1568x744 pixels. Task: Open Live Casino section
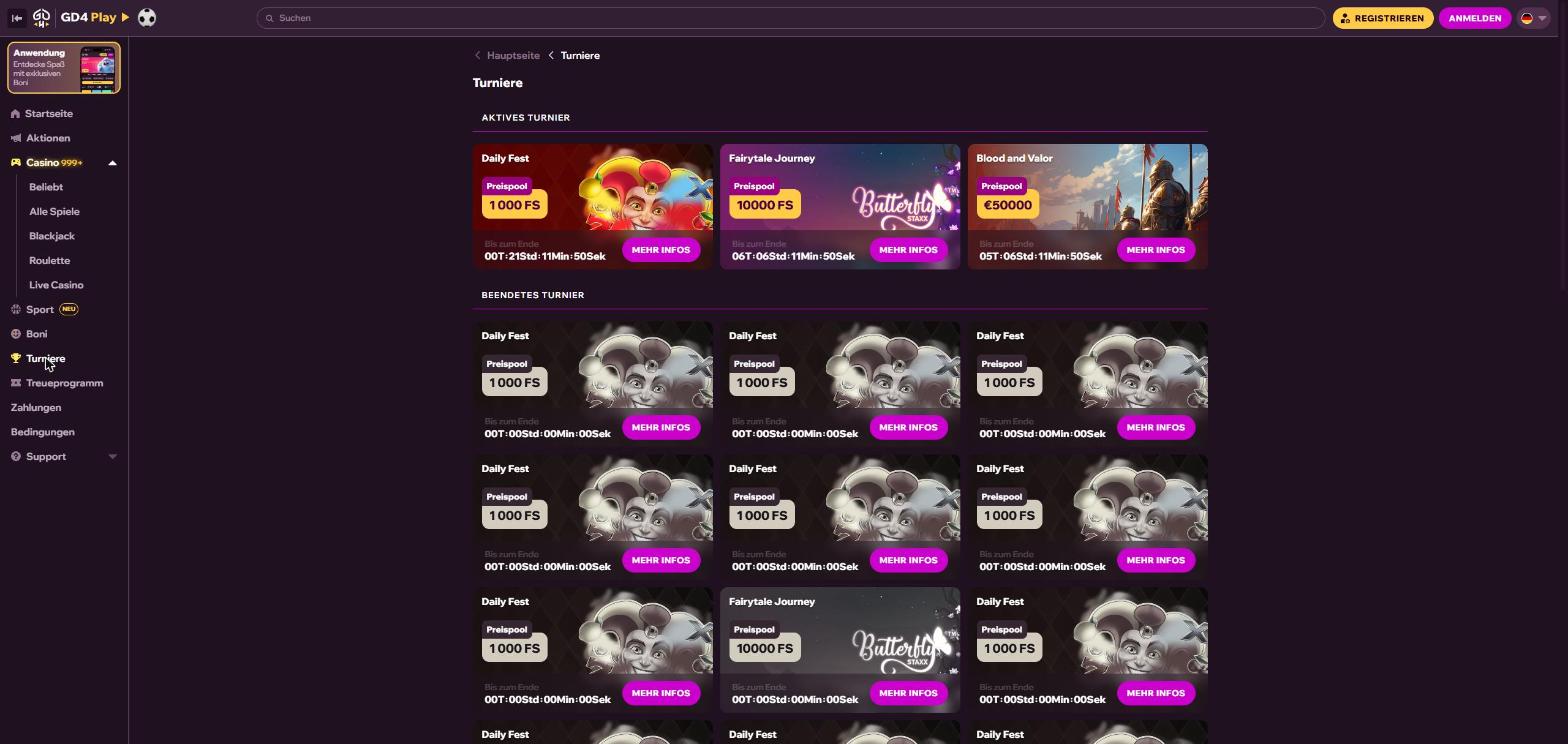coord(56,285)
